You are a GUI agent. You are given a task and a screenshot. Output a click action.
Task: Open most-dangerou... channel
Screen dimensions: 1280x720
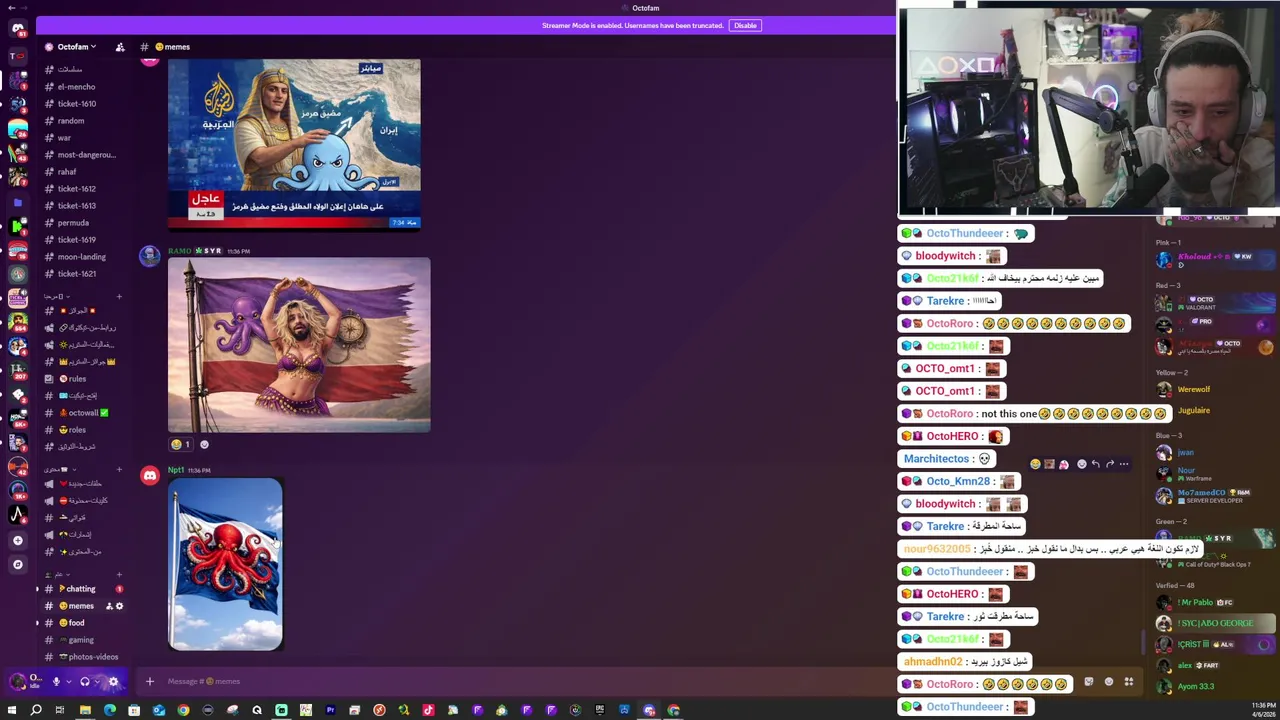(x=84, y=155)
